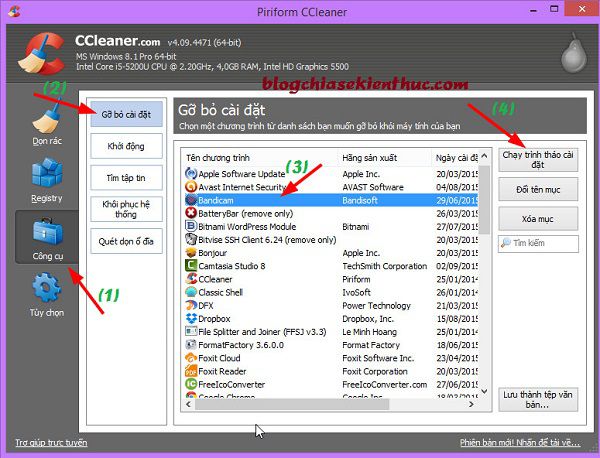Click the list scroll up arrow
Screen dimensions: 600x458
pyautogui.click(x=484, y=156)
